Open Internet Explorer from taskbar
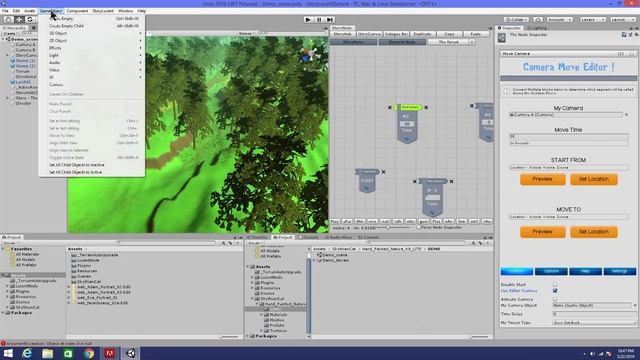Viewport: 640px width, 360px height. [27, 353]
